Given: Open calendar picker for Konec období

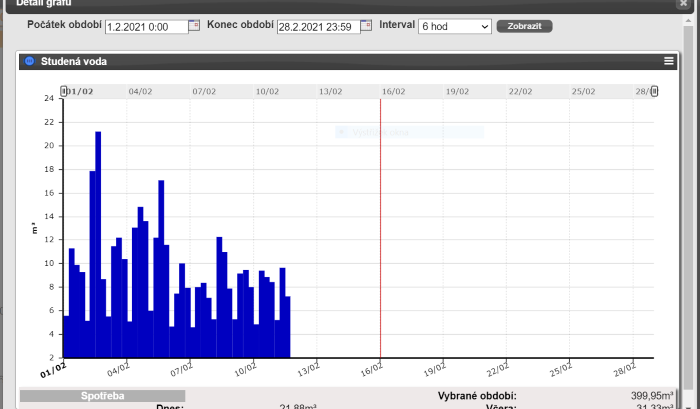Looking at the screenshot, I should (x=366, y=26).
